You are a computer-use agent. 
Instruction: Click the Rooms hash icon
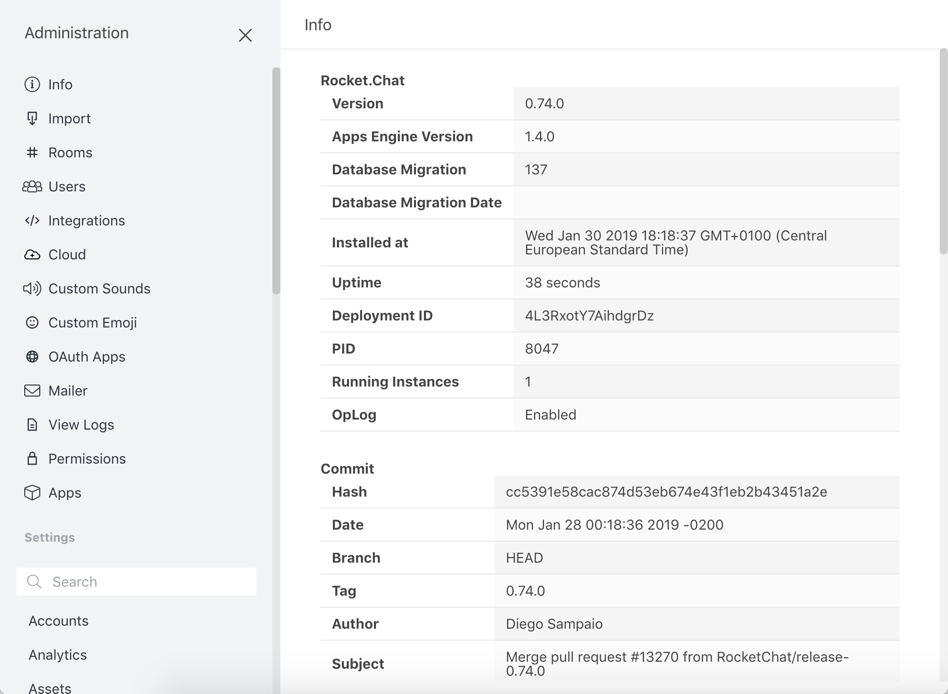coord(32,153)
